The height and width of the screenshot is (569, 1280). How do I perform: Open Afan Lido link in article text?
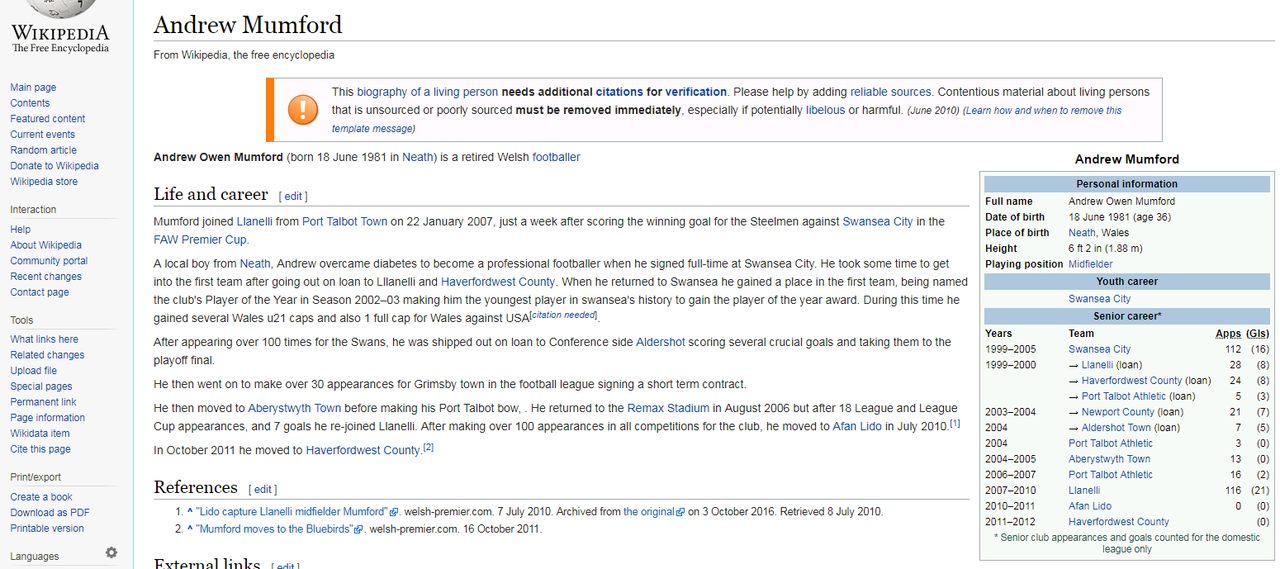coord(856,426)
